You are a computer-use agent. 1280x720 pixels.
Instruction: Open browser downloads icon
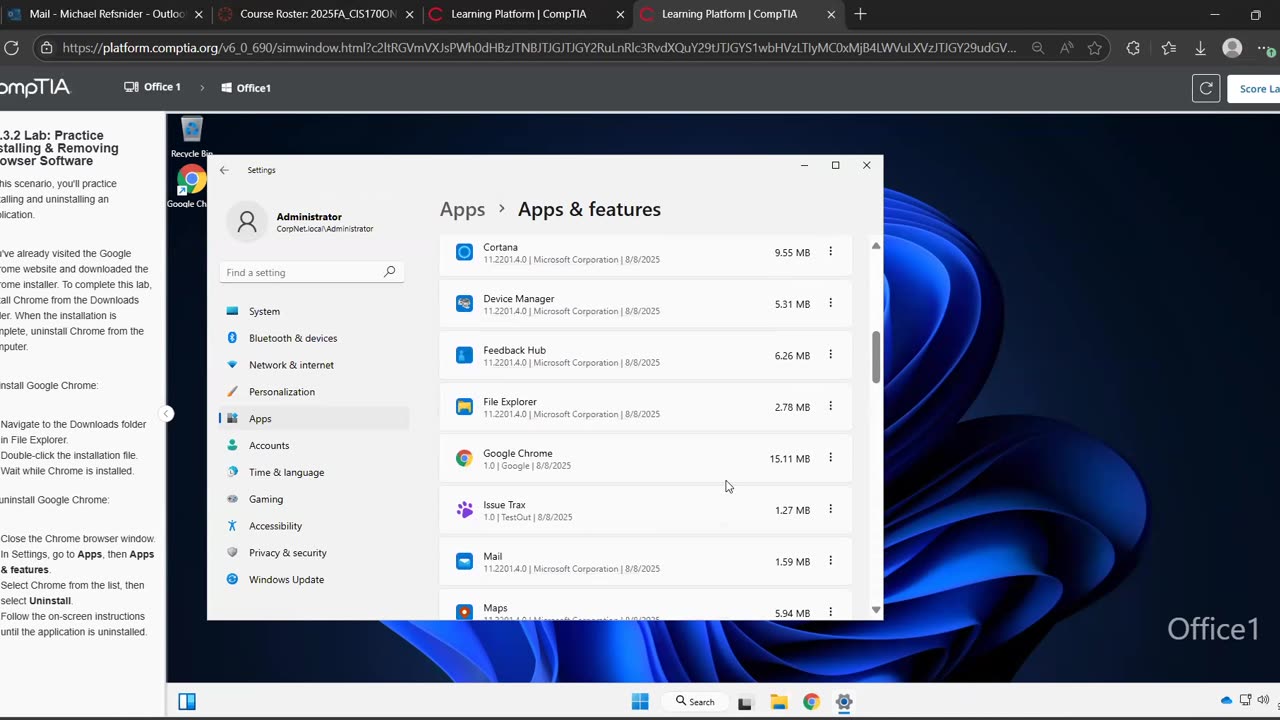click(x=1200, y=48)
